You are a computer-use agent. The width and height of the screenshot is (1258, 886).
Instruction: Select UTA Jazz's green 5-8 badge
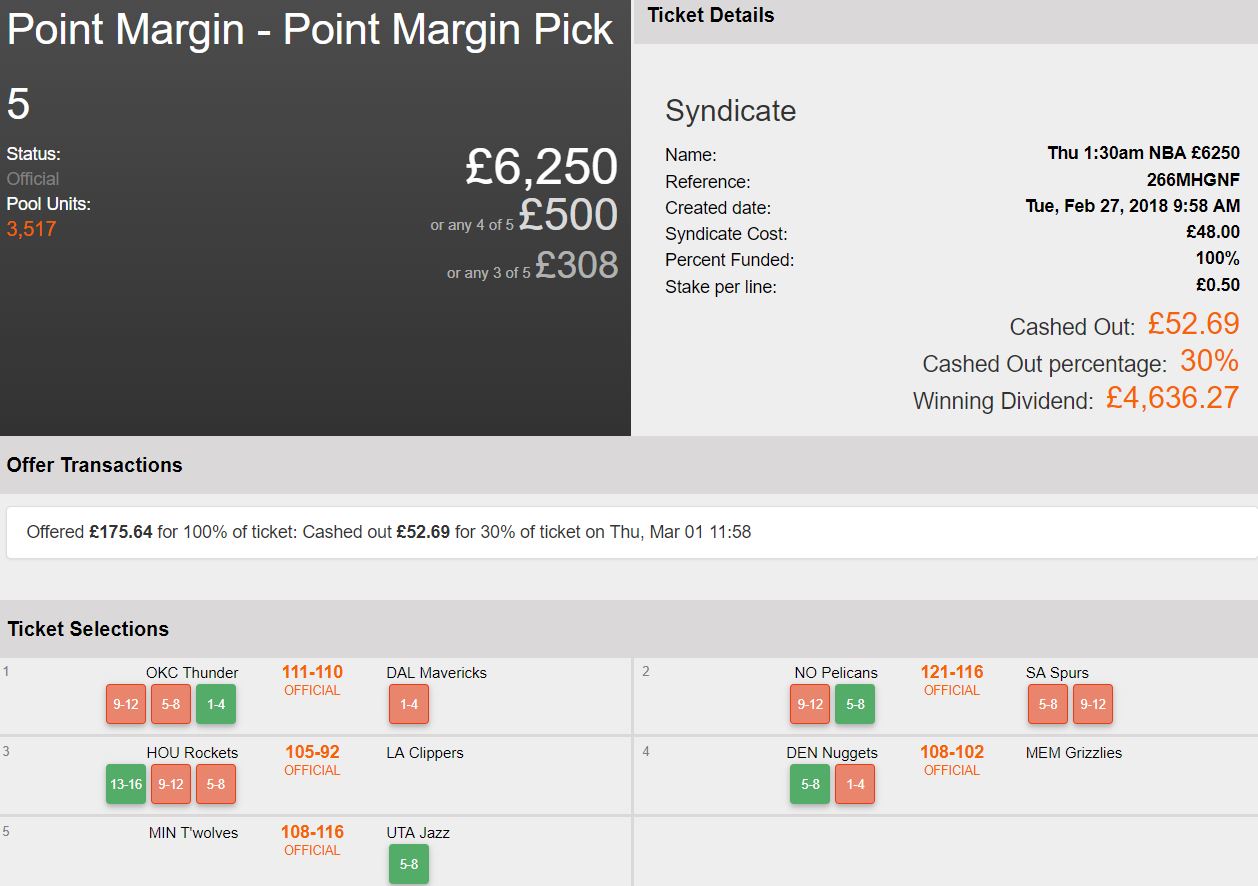pos(409,864)
